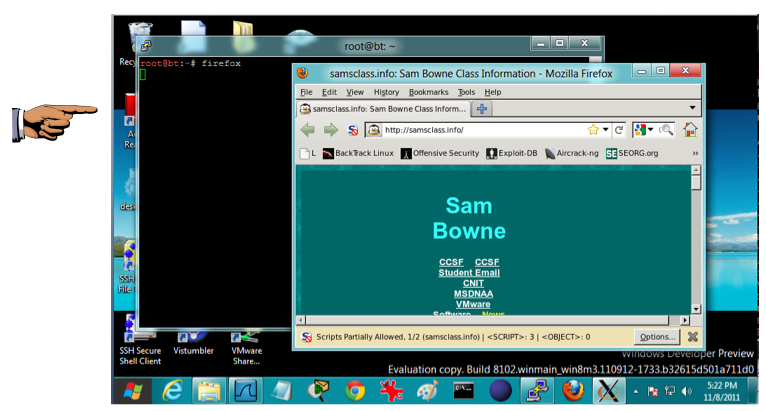The width and height of the screenshot is (766, 411).
Task: Follow the VMware link
Action: point(473,304)
